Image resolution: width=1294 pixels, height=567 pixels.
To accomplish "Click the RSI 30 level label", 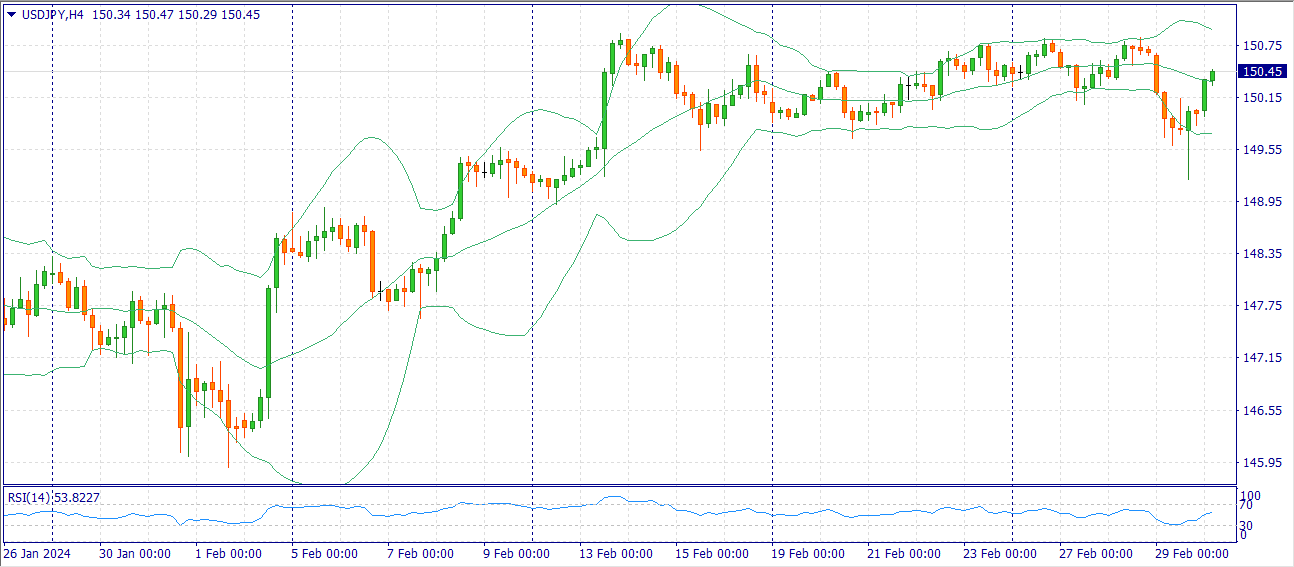I will [1245, 525].
